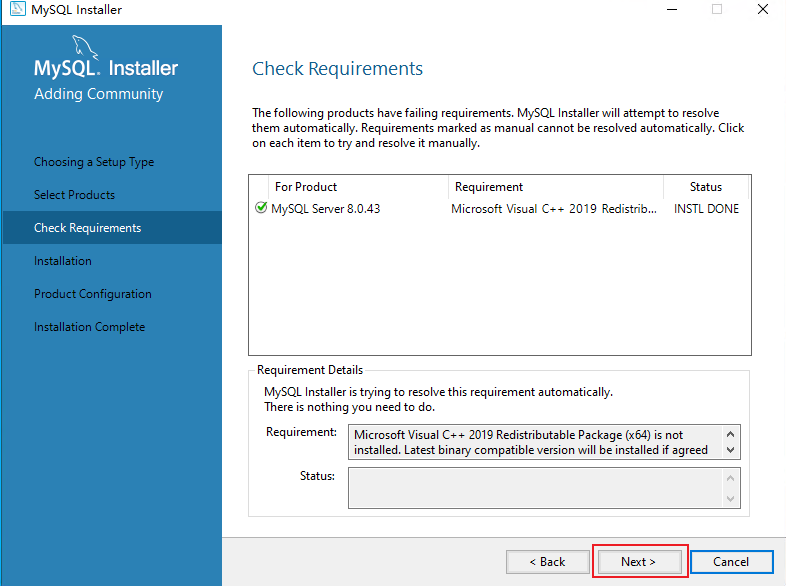Click the < Back button
The height and width of the screenshot is (586, 786).
(547, 562)
